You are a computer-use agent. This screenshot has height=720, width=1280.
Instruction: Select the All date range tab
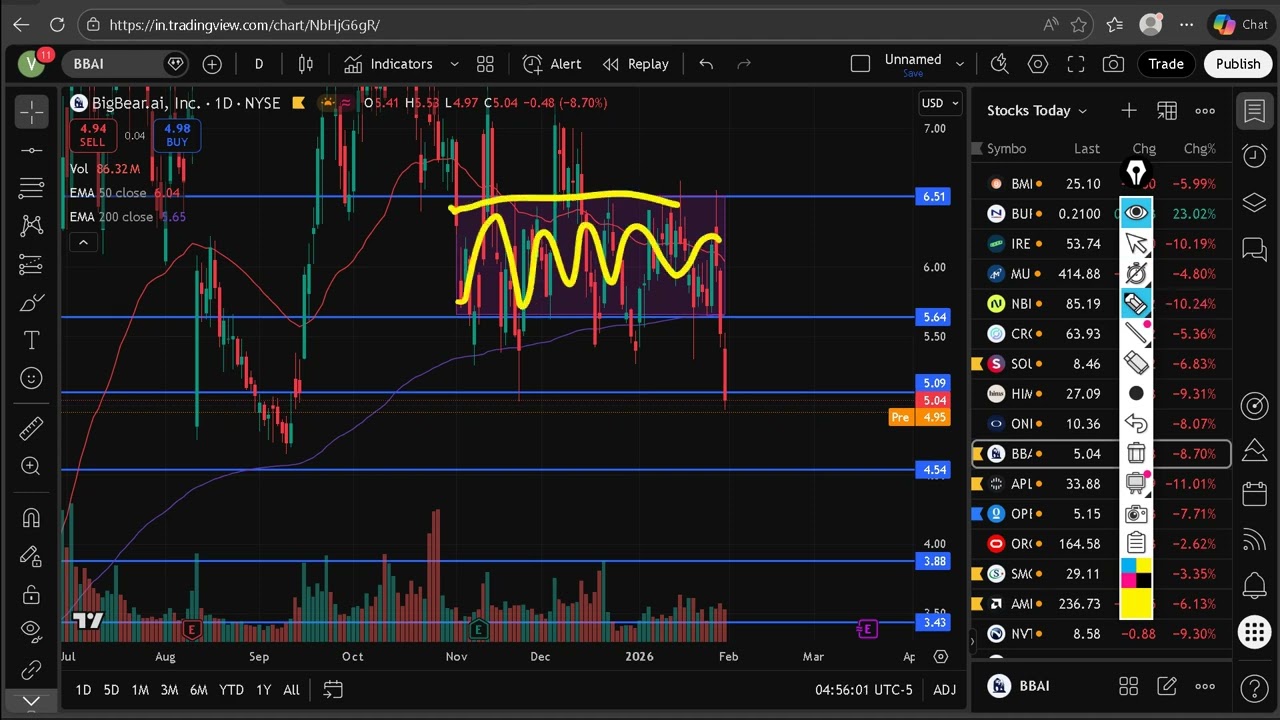pyautogui.click(x=291, y=690)
